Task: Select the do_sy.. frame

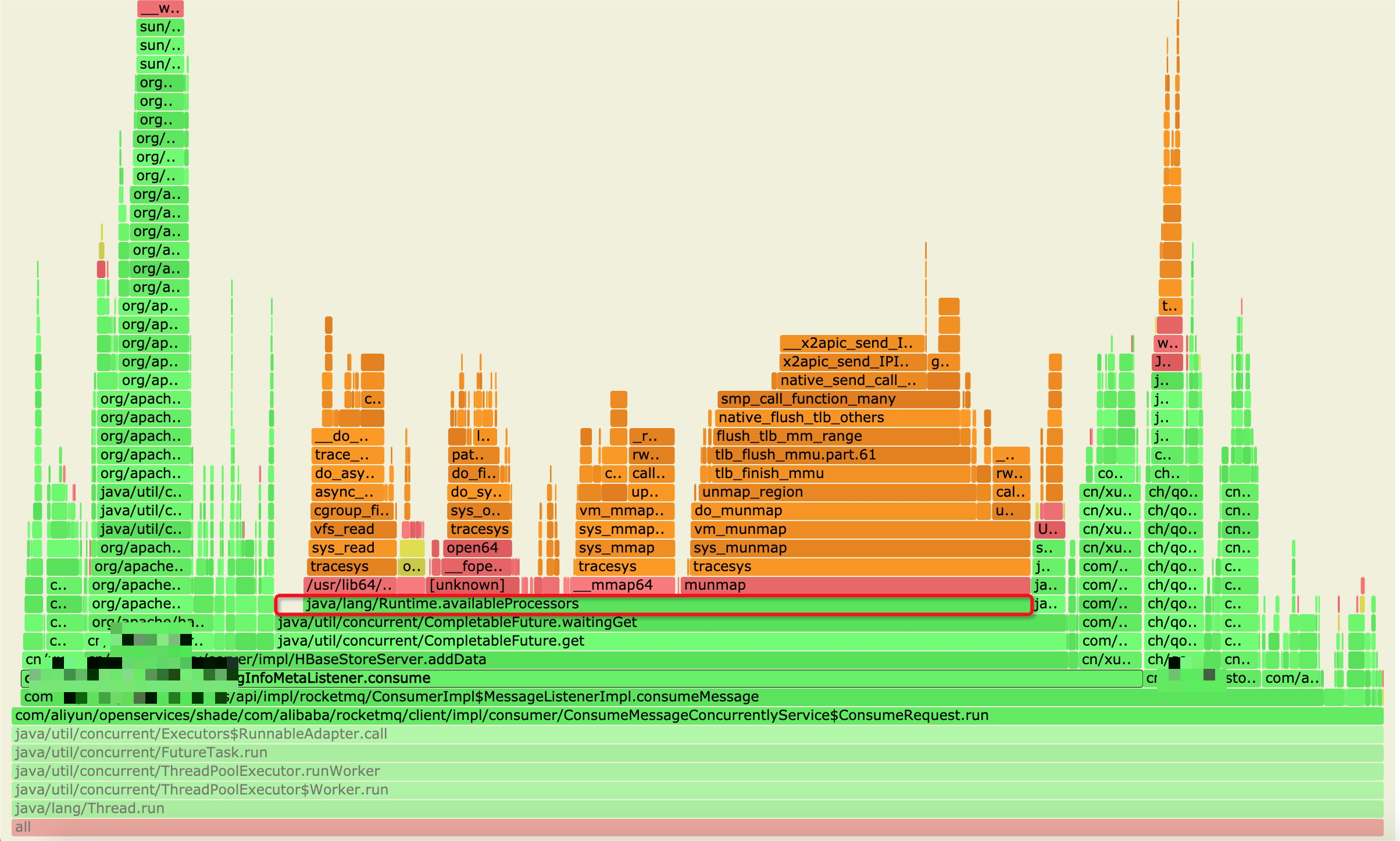Action: [x=479, y=492]
